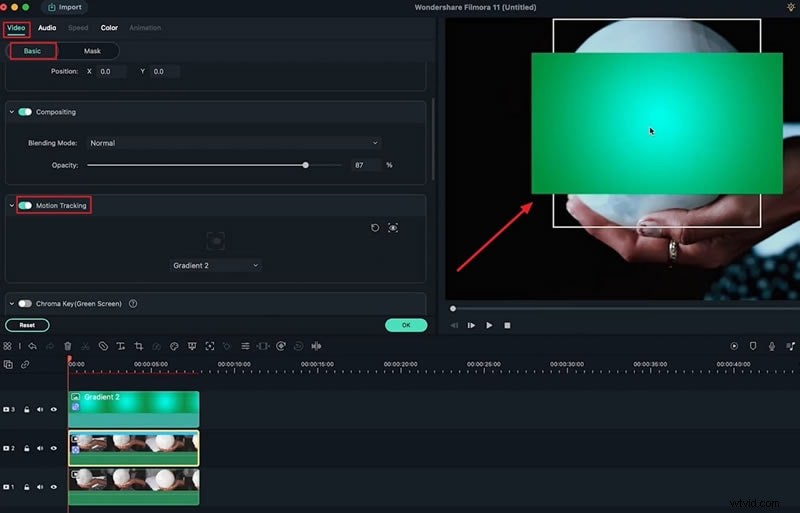Switch to the Video tab
Image resolution: width=800 pixels, height=513 pixels.
[16, 28]
